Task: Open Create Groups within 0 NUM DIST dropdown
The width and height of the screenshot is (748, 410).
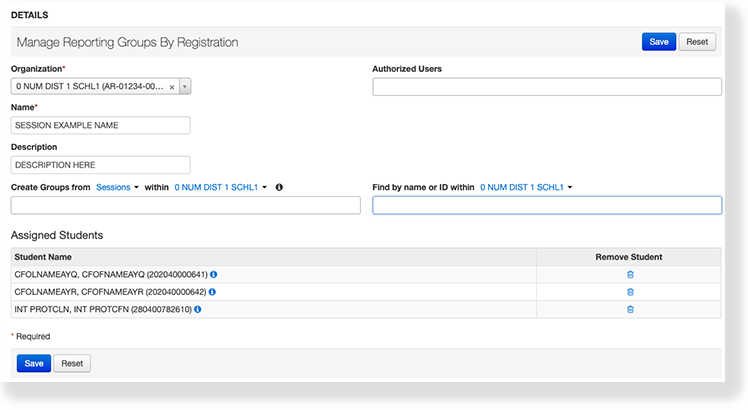Action: click(x=221, y=187)
